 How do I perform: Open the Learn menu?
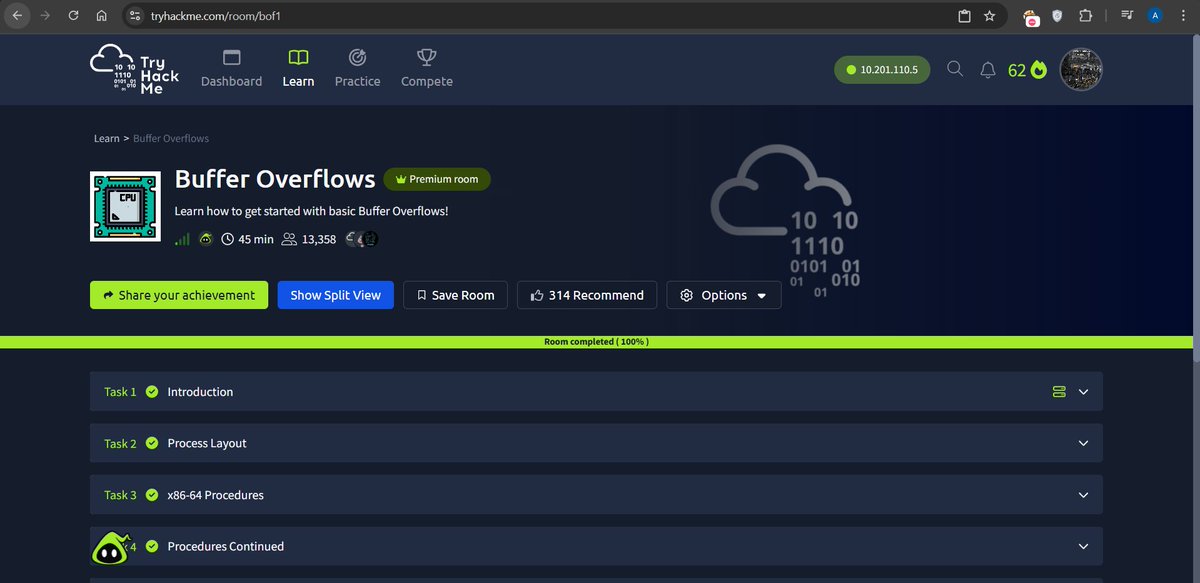[x=298, y=68]
